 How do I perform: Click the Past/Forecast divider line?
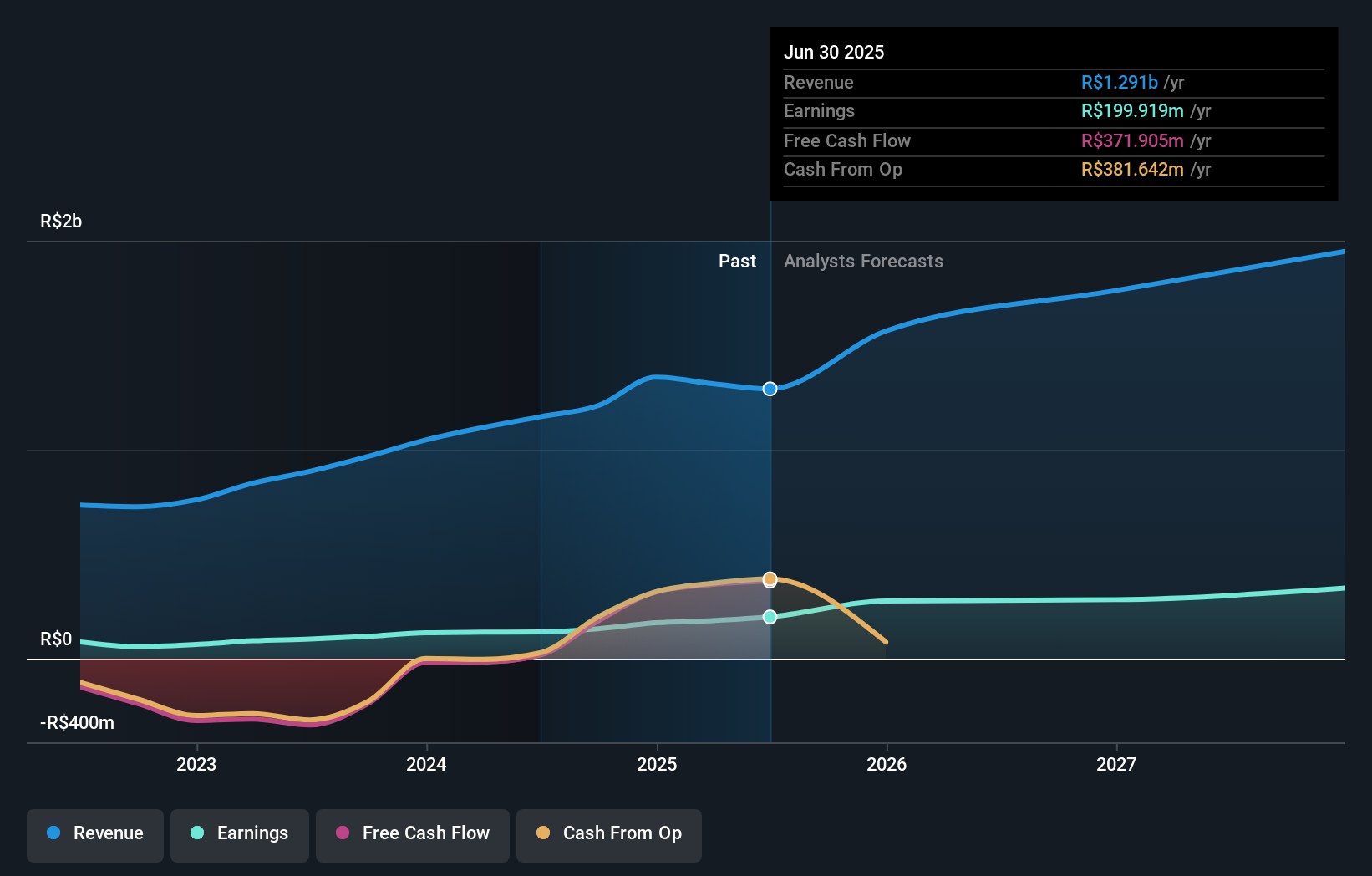coord(770,468)
